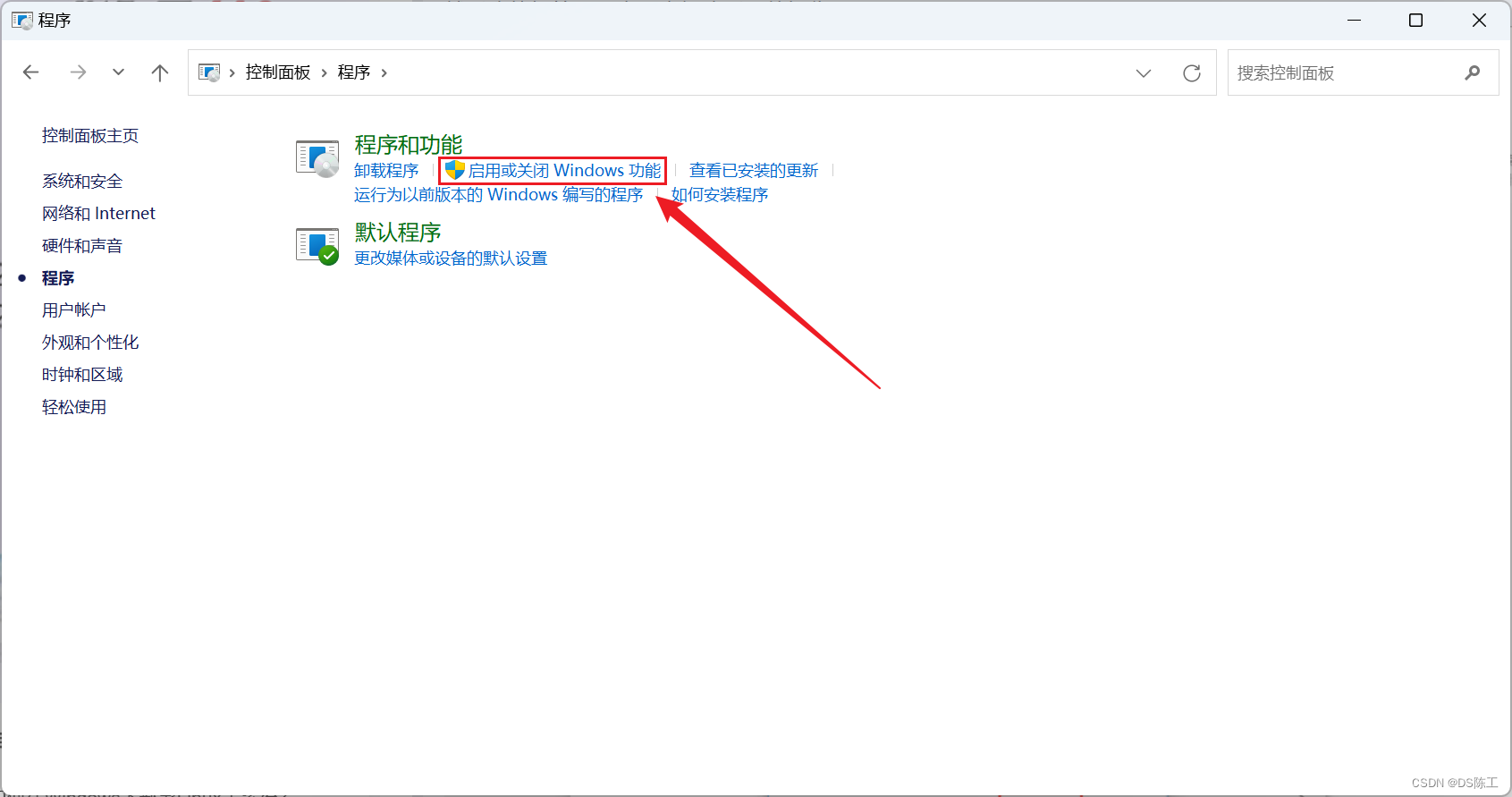
Task: Expand chevron after 程序 in breadcrumb
Action: tap(384, 72)
